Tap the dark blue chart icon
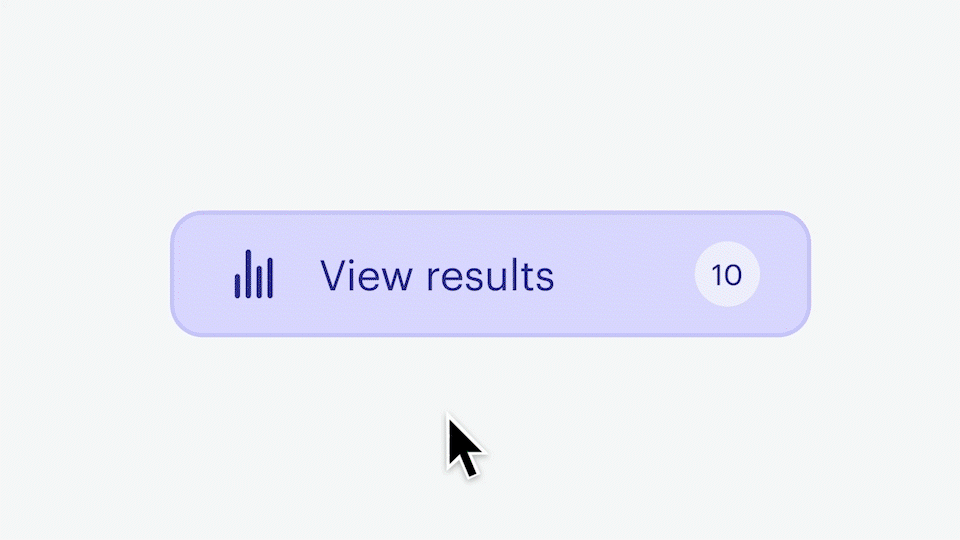The height and width of the screenshot is (540, 960). [254, 274]
